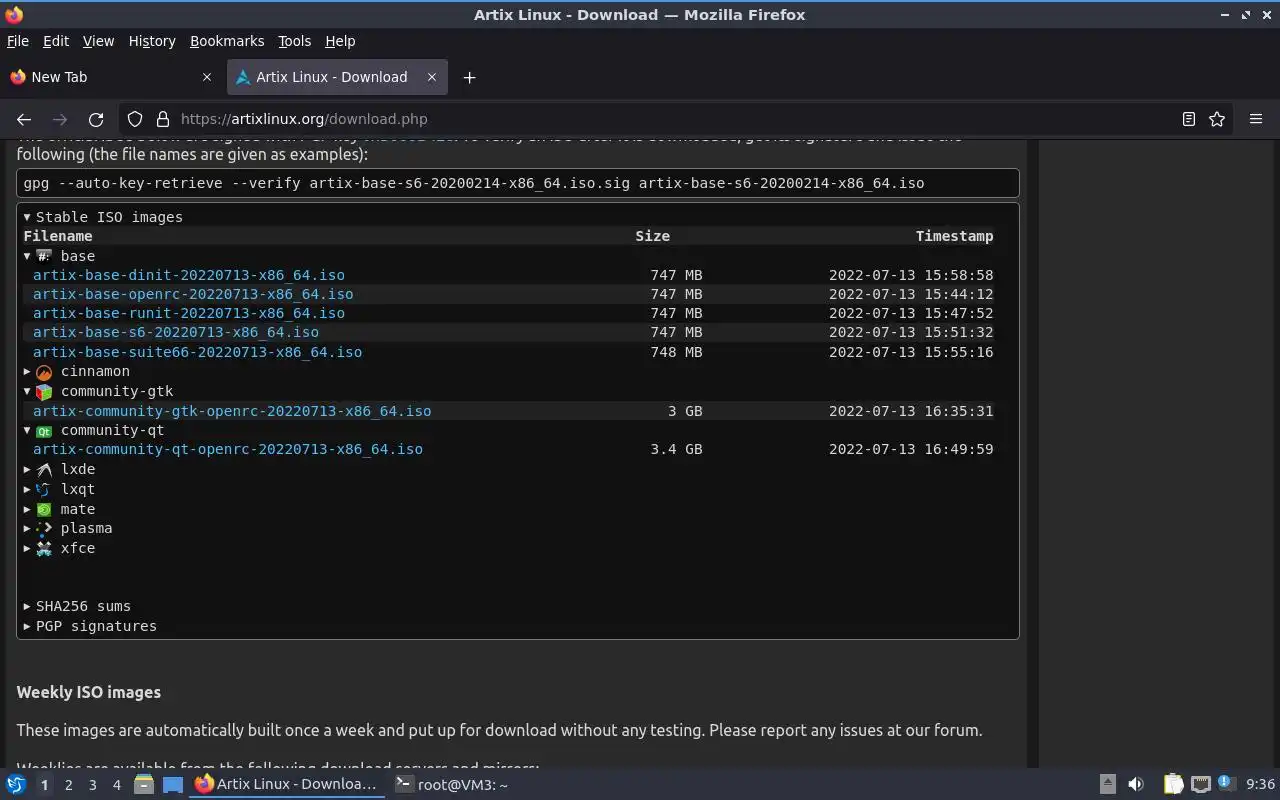The height and width of the screenshot is (800, 1280).
Task: Download artix-base-runit-20220713-x86_64.iso
Action: pyautogui.click(x=189, y=313)
